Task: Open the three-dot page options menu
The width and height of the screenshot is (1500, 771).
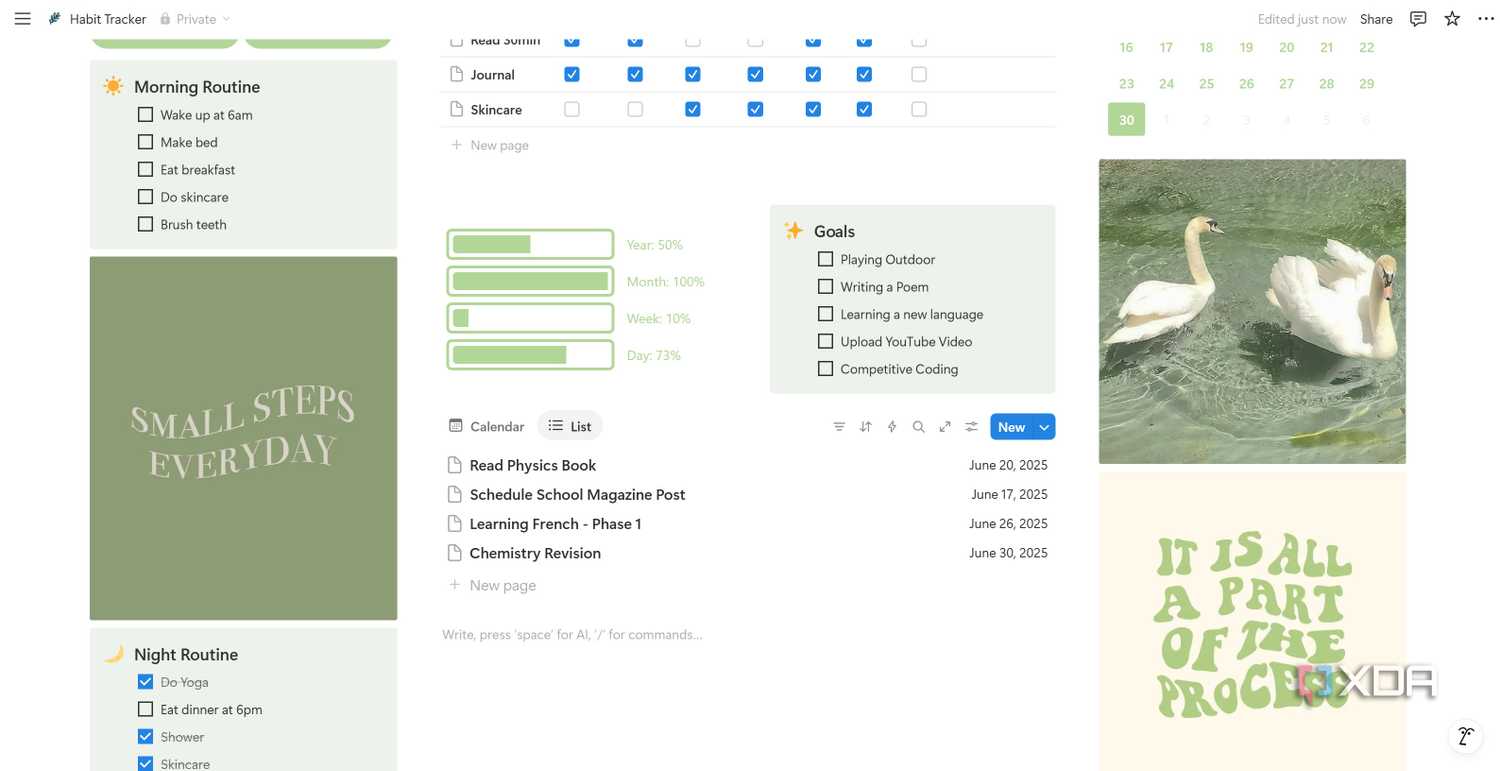Action: [x=1486, y=19]
